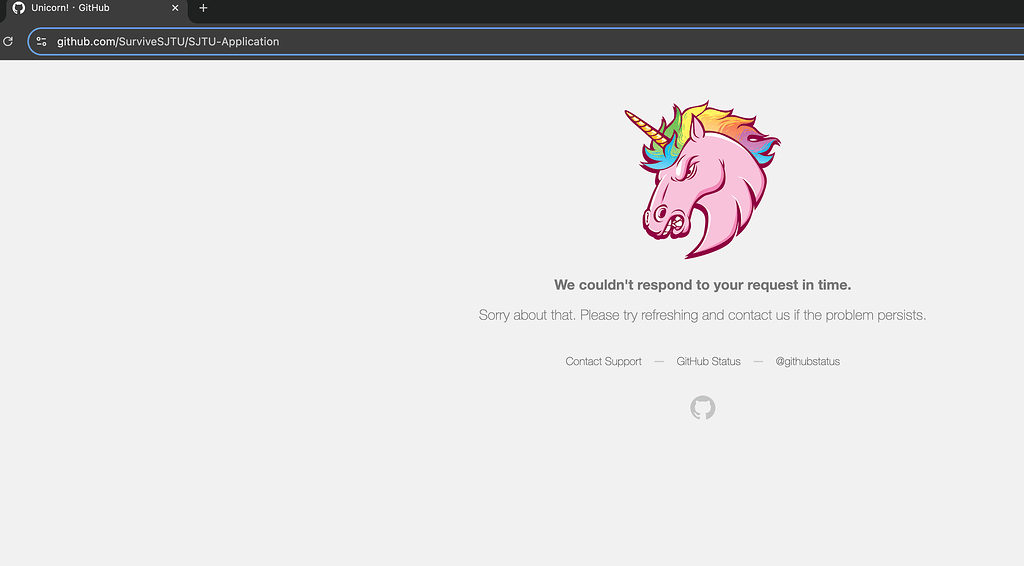Viewport: 1024px width, 566px height.
Task: Open the @githubstatus link
Action: (x=807, y=361)
